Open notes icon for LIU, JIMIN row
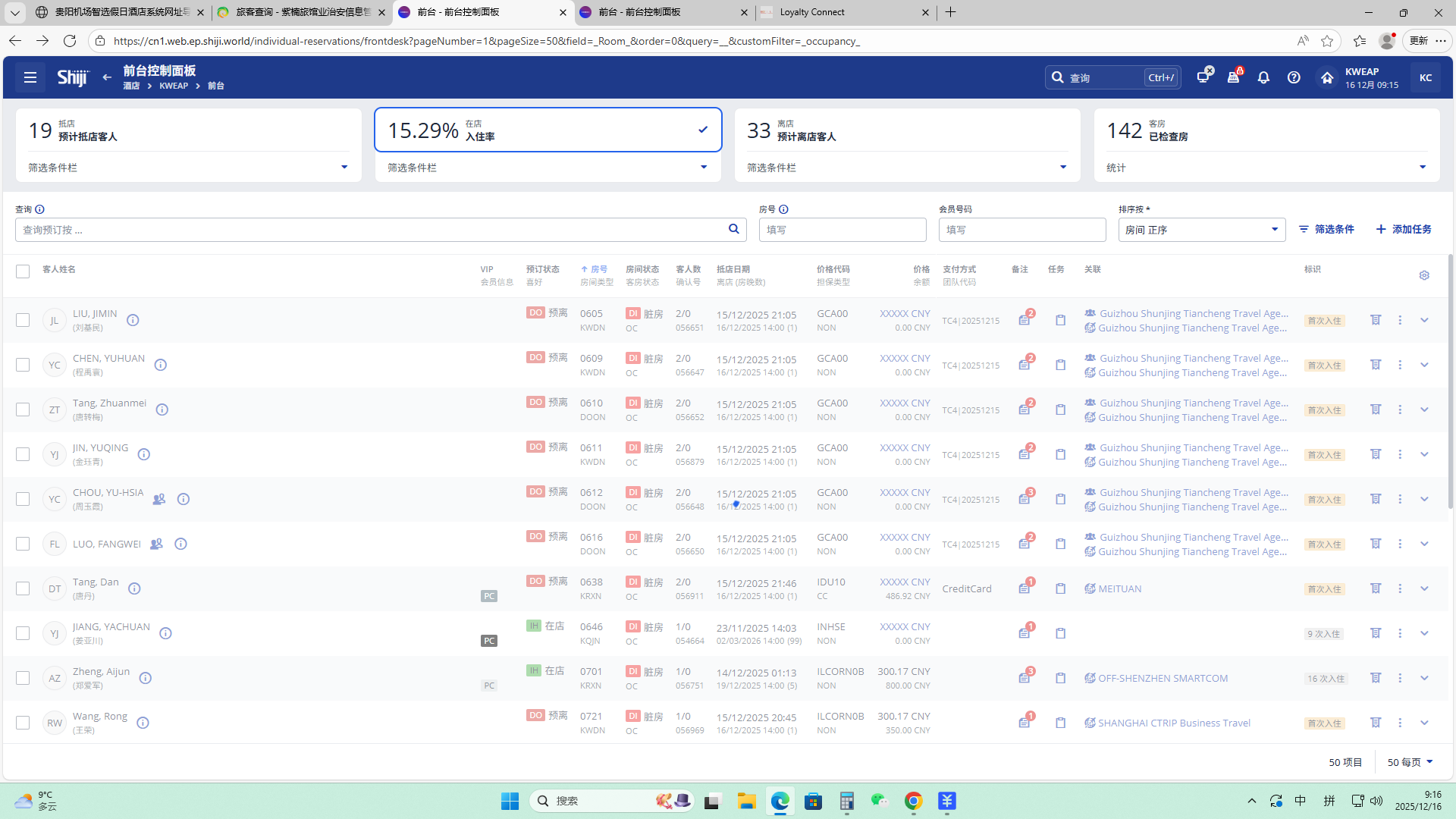Screen dimensions: 1456x819 [1025, 320]
